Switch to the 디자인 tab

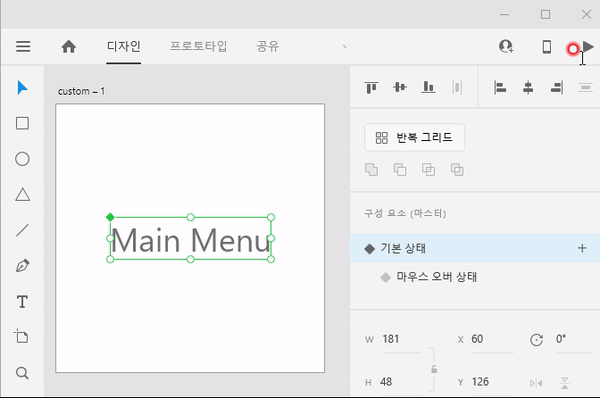124,47
